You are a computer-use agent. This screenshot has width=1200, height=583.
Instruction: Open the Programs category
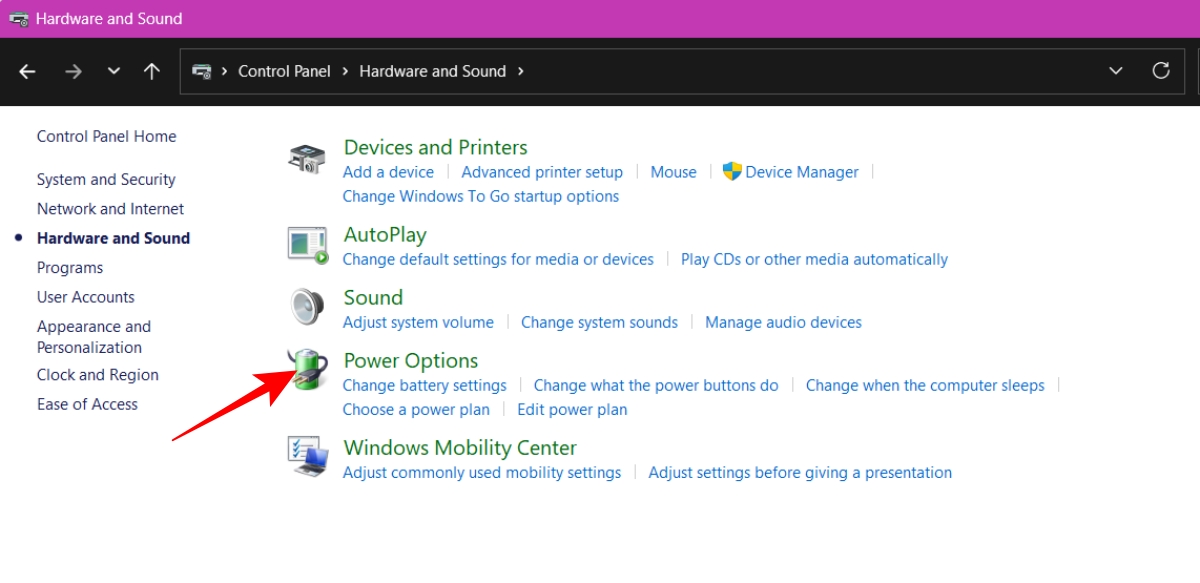(x=70, y=268)
